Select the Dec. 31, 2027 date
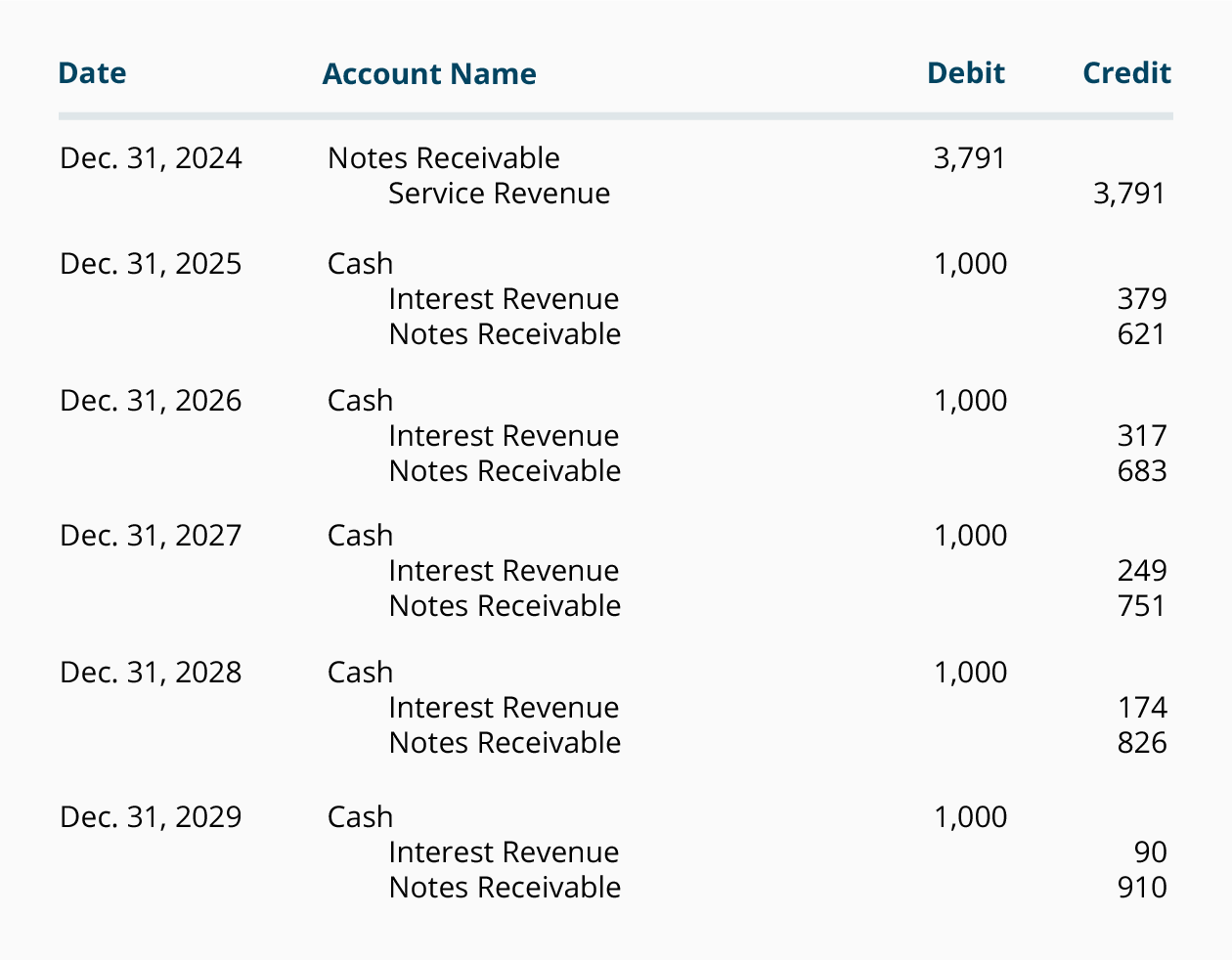Image resolution: width=1232 pixels, height=960 pixels. click(151, 536)
